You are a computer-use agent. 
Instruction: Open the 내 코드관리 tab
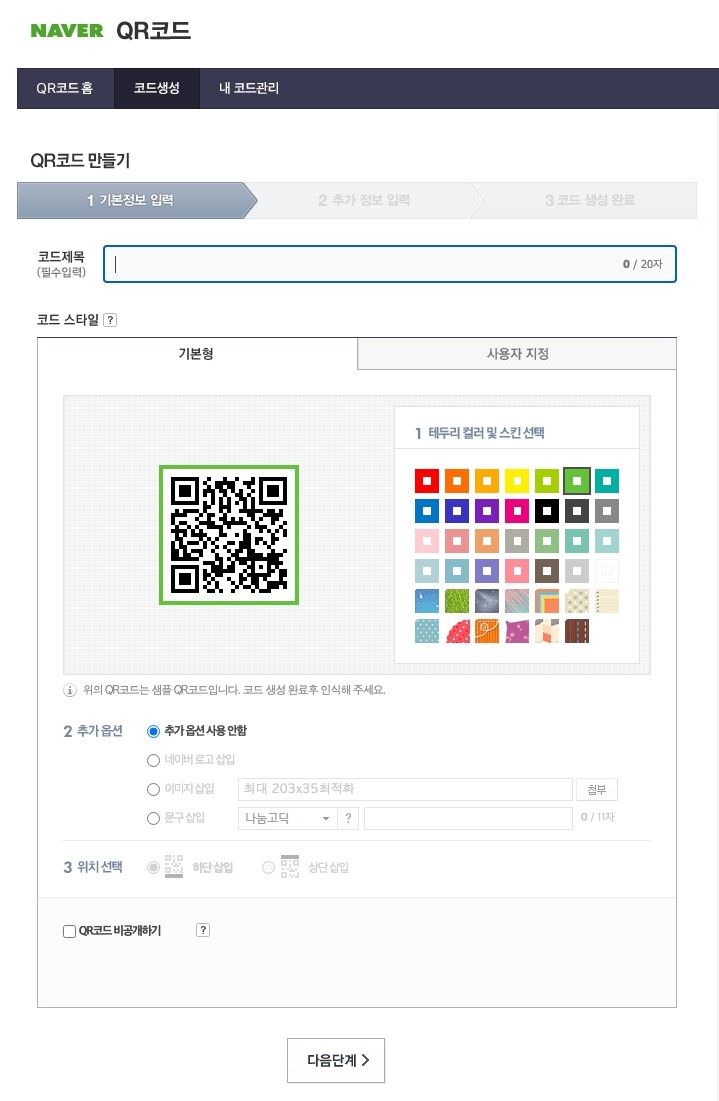pyautogui.click(x=249, y=88)
